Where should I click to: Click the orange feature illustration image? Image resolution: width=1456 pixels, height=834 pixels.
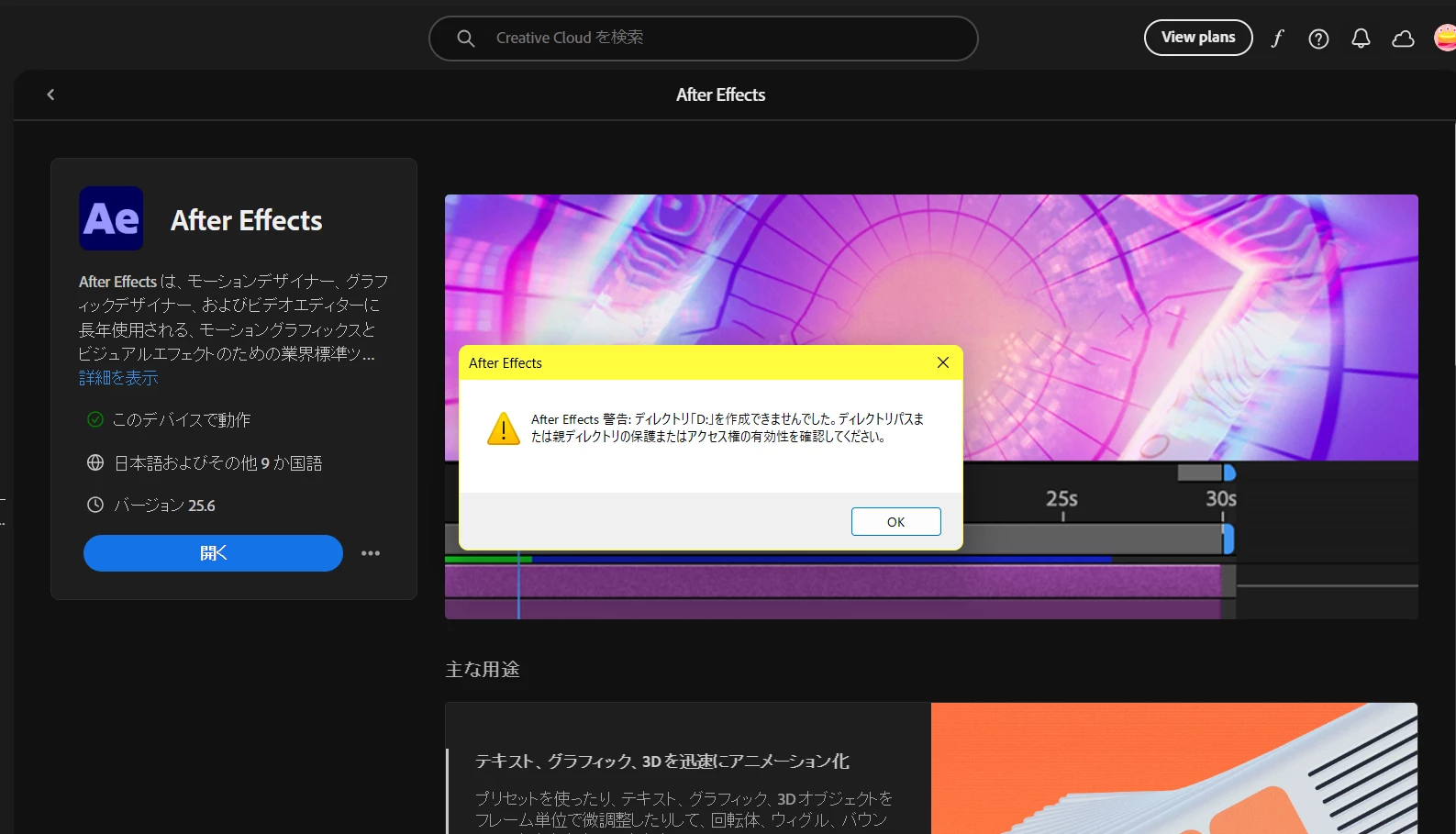(x=1174, y=769)
